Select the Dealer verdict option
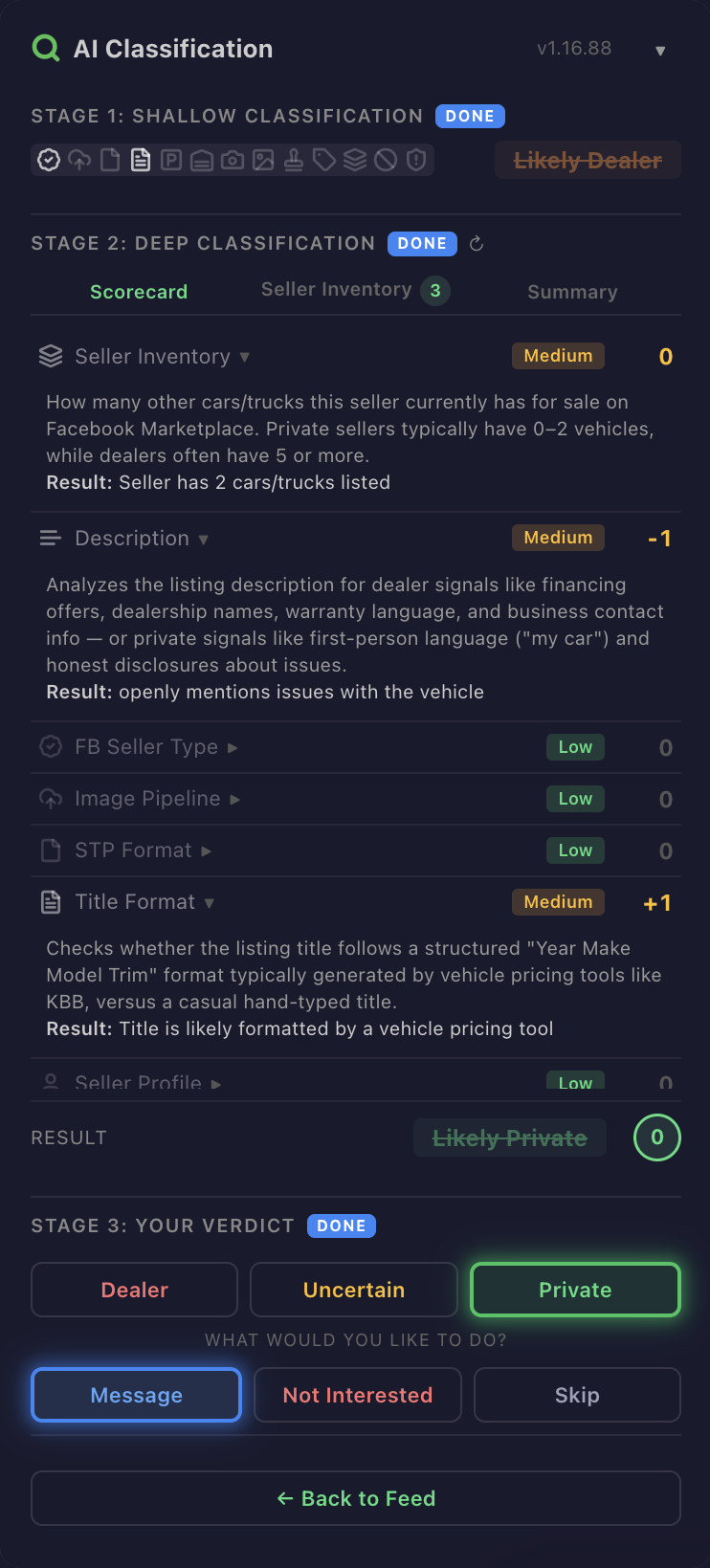Viewport: 710px width, 1568px height. [x=135, y=1290]
